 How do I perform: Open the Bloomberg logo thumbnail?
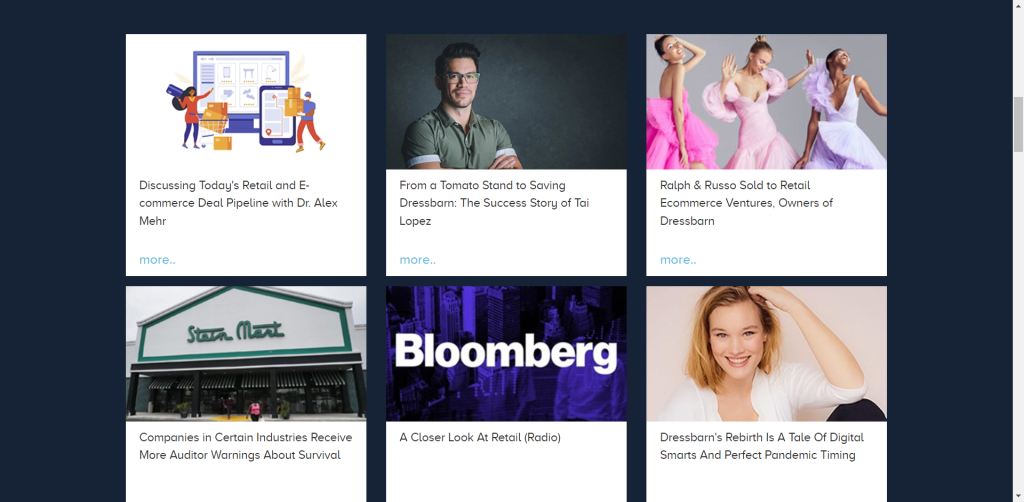tap(506, 354)
